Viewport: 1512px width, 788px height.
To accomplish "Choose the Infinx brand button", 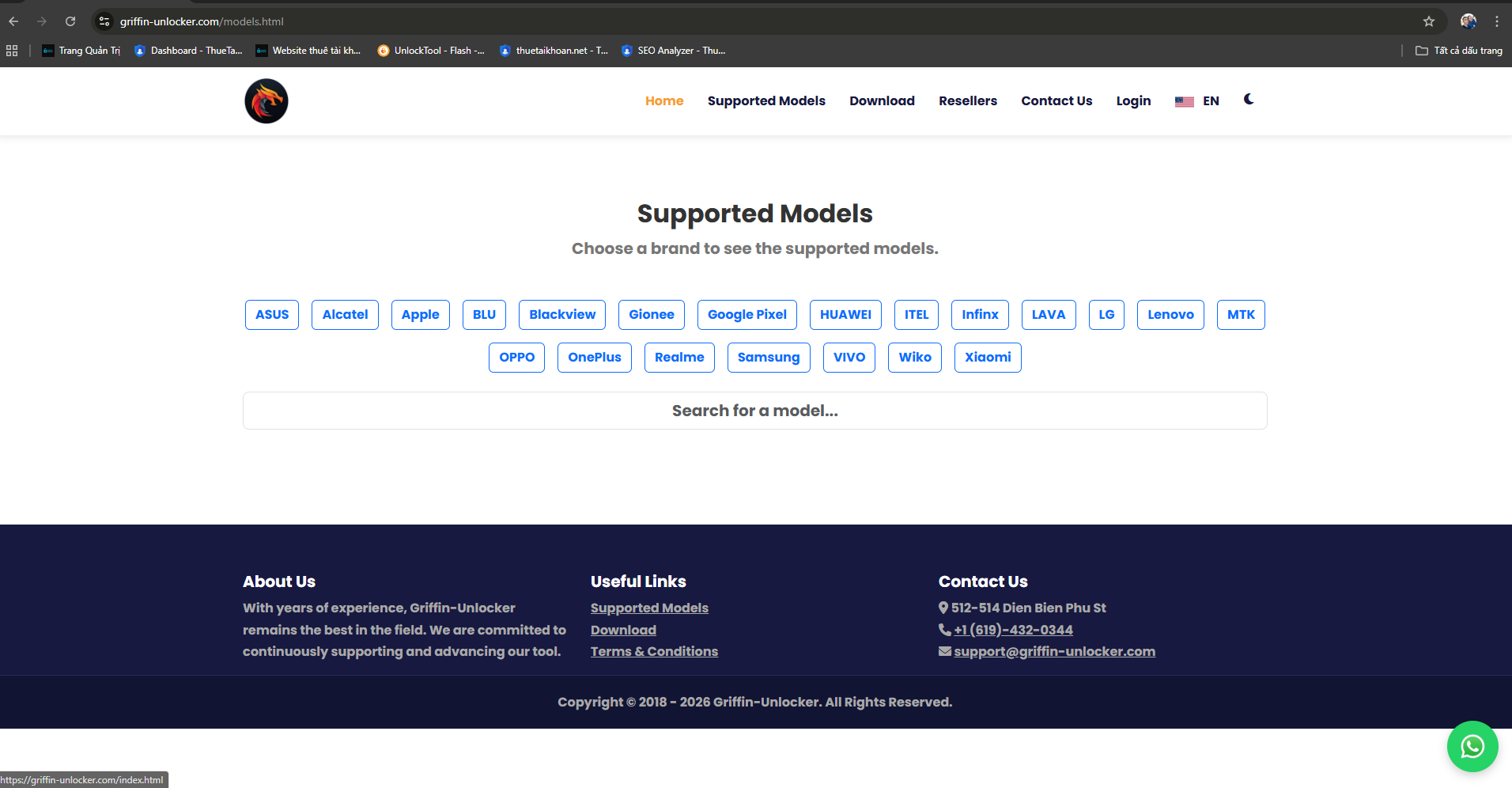I will [980, 315].
